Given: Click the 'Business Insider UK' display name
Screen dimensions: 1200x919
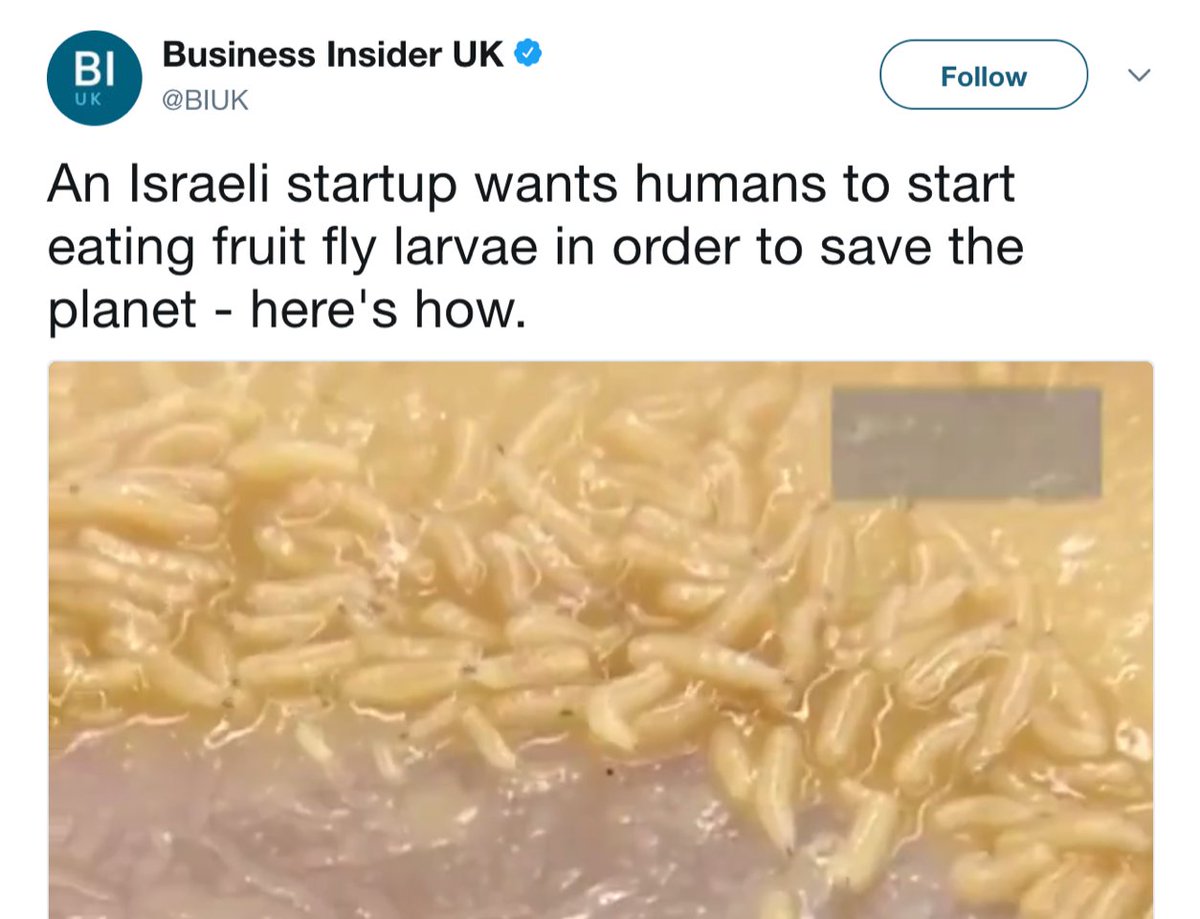Looking at the screenshot, I should click(x=333, y=54).
